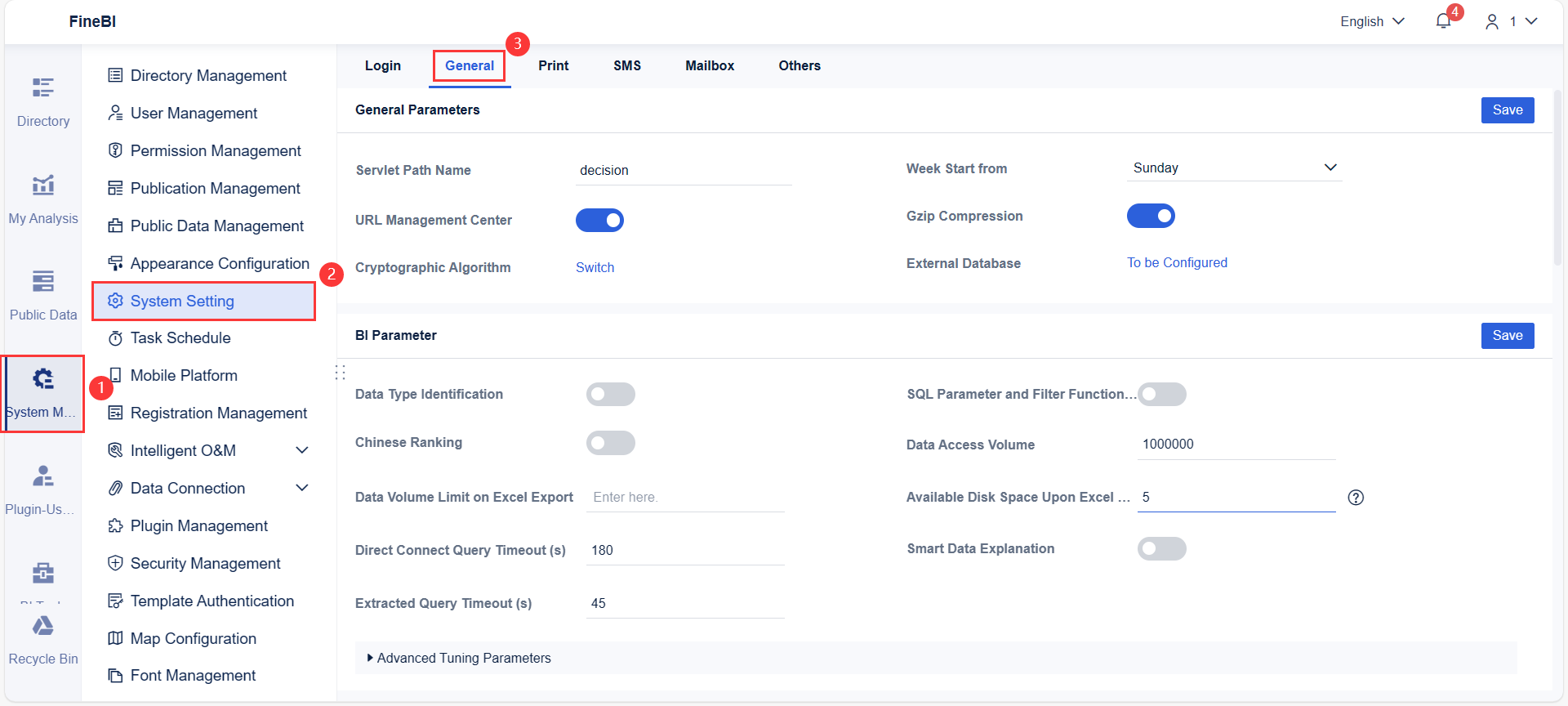Click the To be Configured link

[x=1177, y=262]
